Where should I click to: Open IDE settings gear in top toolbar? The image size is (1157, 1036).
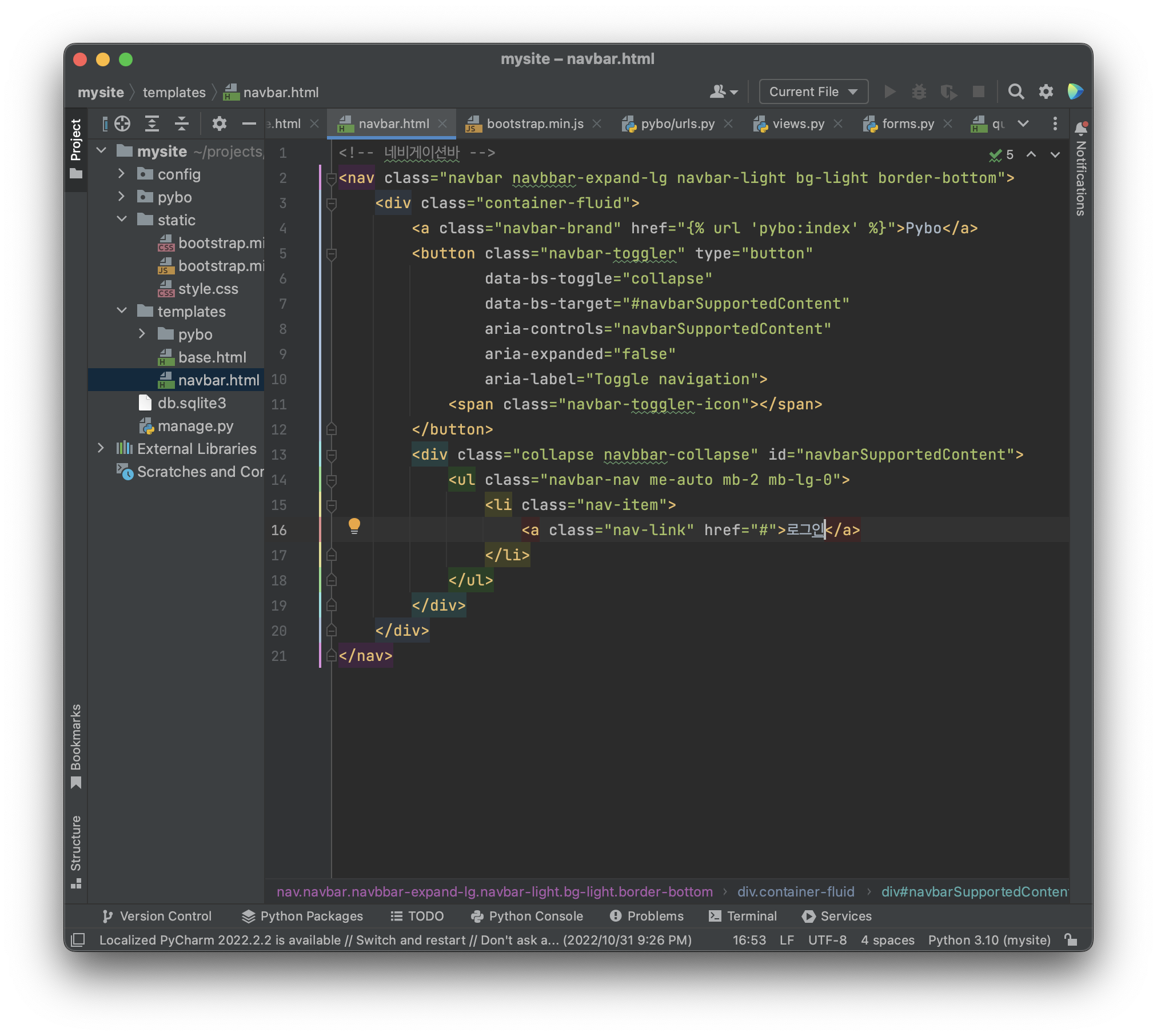pos(1046,91)
